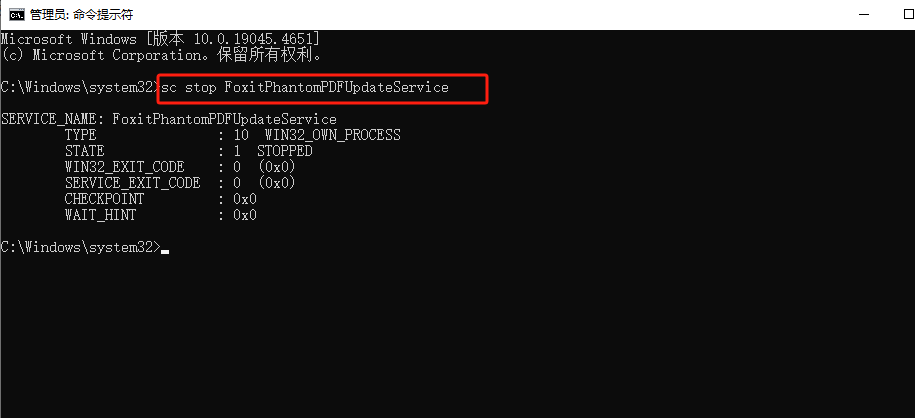Click the WIN32_EXIT_CODE row label
915x418 pixels.
tap(125, 168)
